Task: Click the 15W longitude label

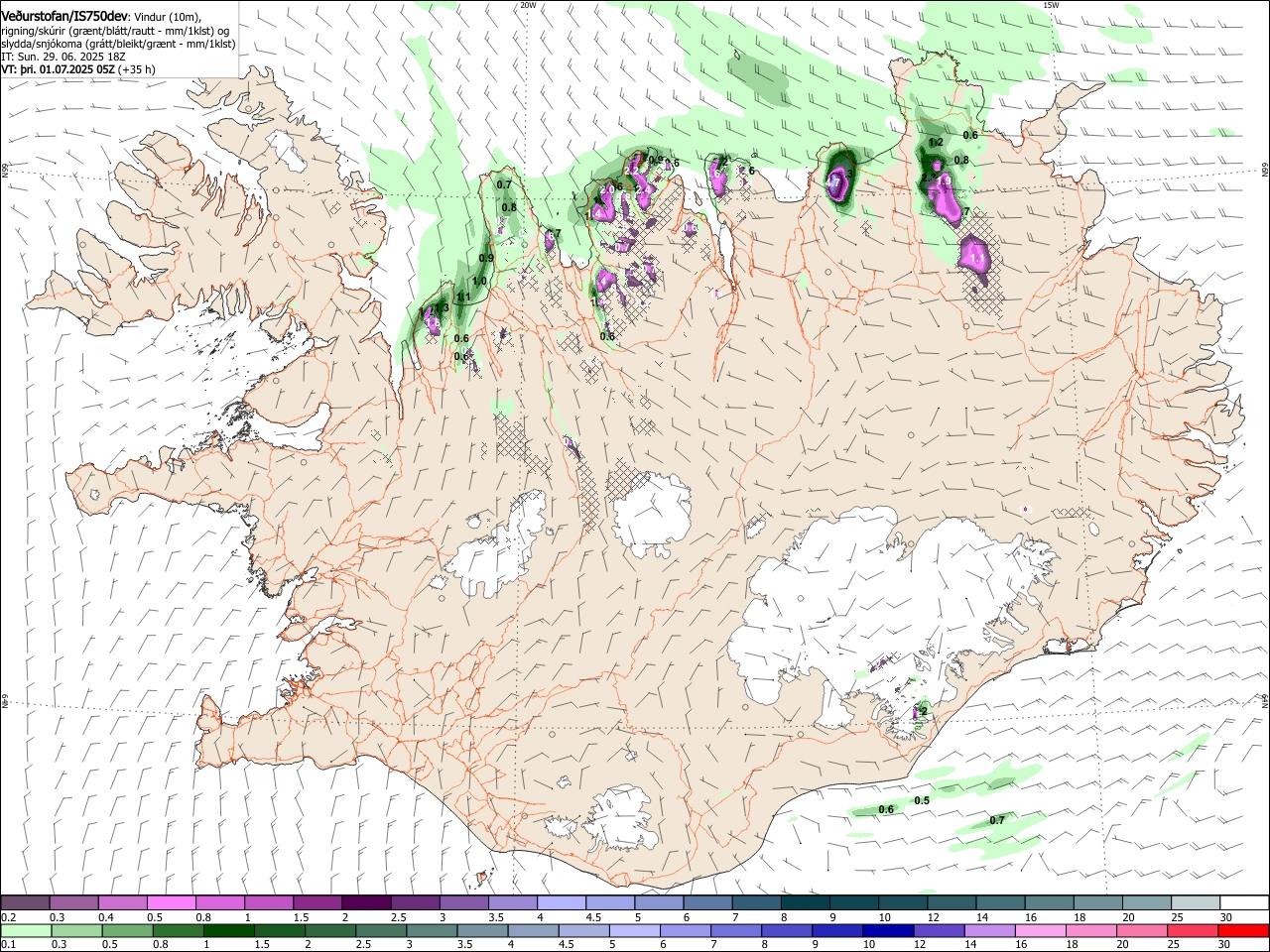Action: tap(1052, 5)
